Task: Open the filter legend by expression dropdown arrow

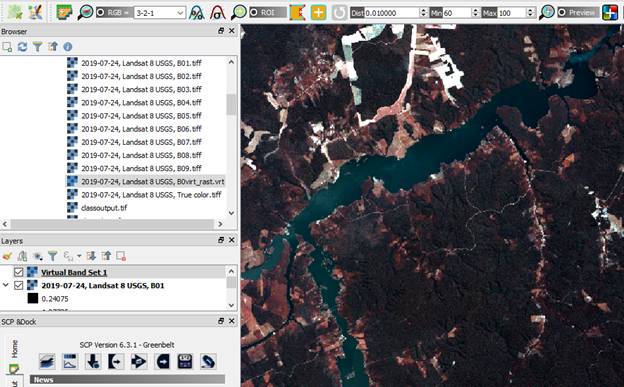Action: point(79,256)
